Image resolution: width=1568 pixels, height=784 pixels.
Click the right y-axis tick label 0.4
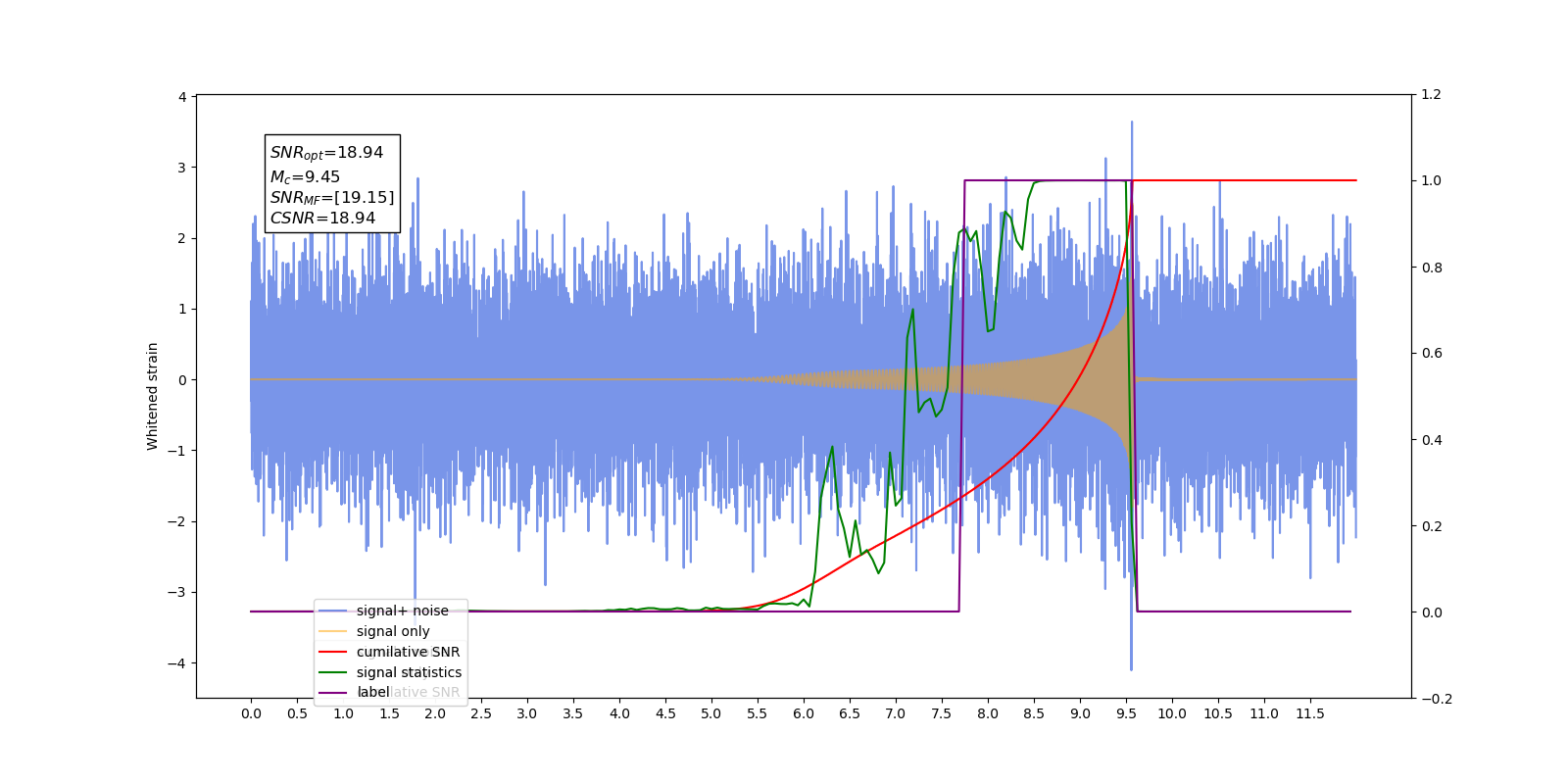1432,440
